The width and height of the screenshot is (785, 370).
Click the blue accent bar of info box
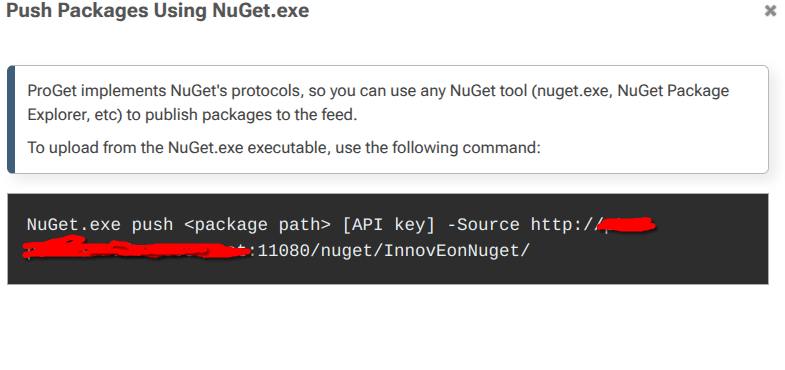click(x=11, y=120)
